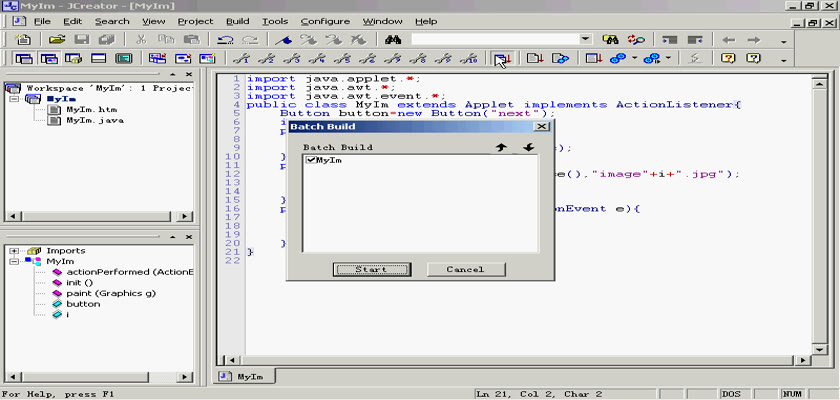The image size is (840, 400).
Task: Open the Configure menu
Action: pos(325,21)
